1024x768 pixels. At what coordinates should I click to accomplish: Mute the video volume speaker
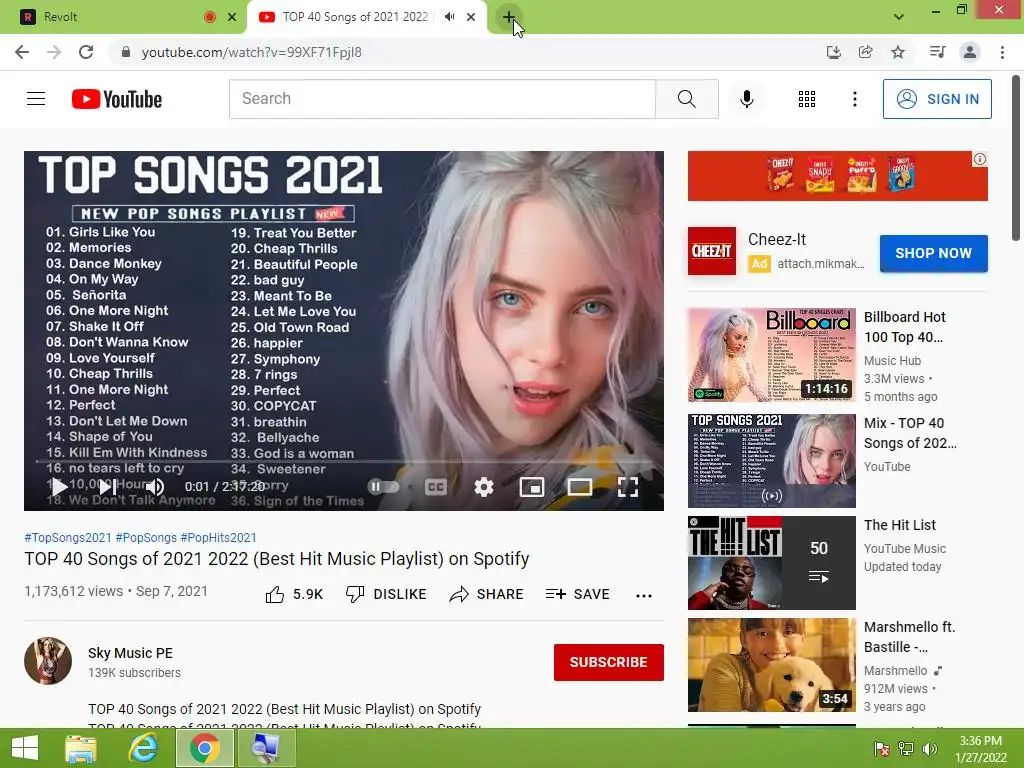point(155,487)
